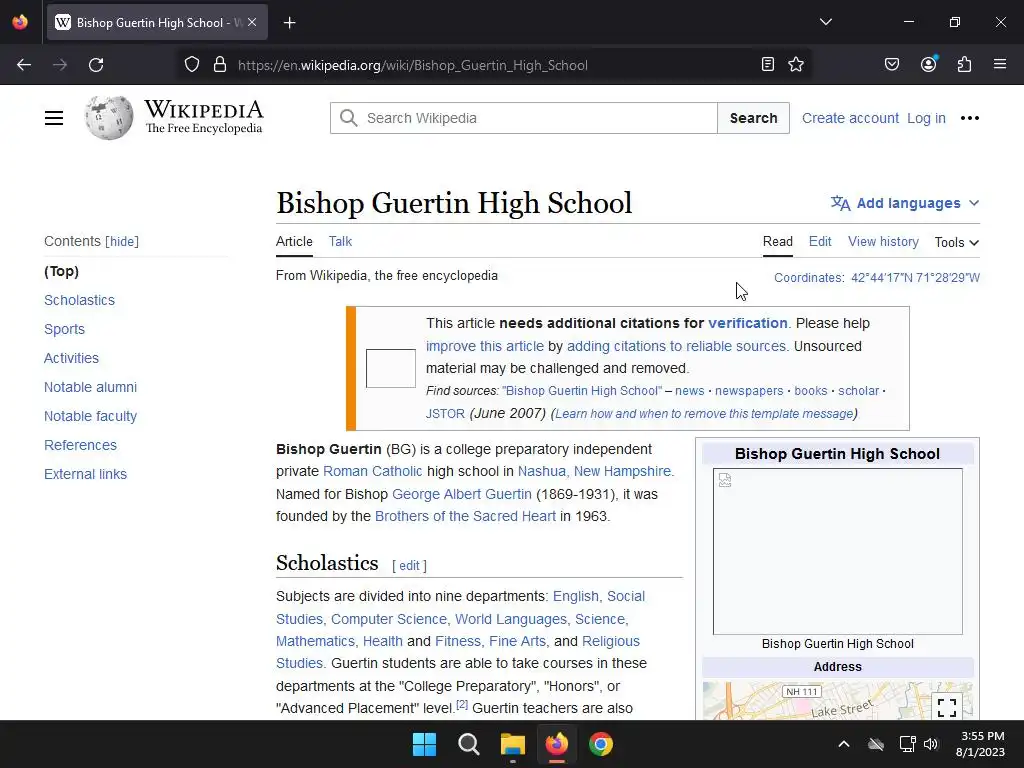
Task: Click the improve this article link
Action: [485, 346]
